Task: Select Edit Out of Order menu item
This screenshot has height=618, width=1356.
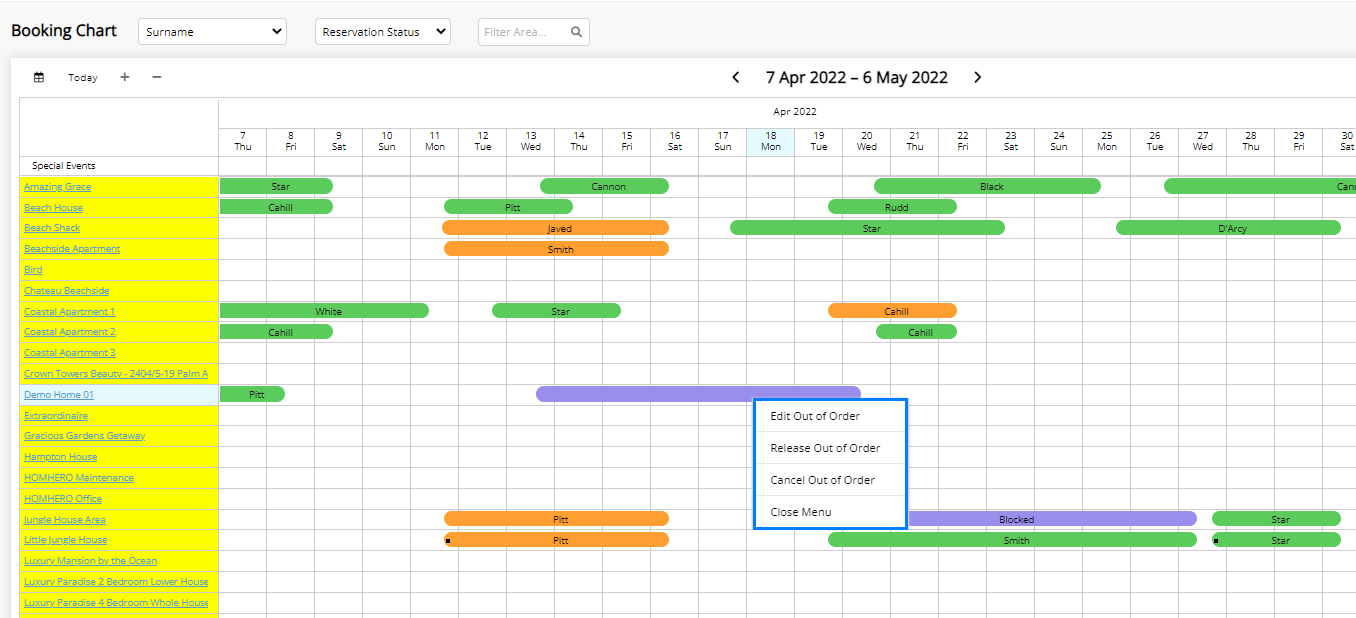Action: tap(815, 416)
